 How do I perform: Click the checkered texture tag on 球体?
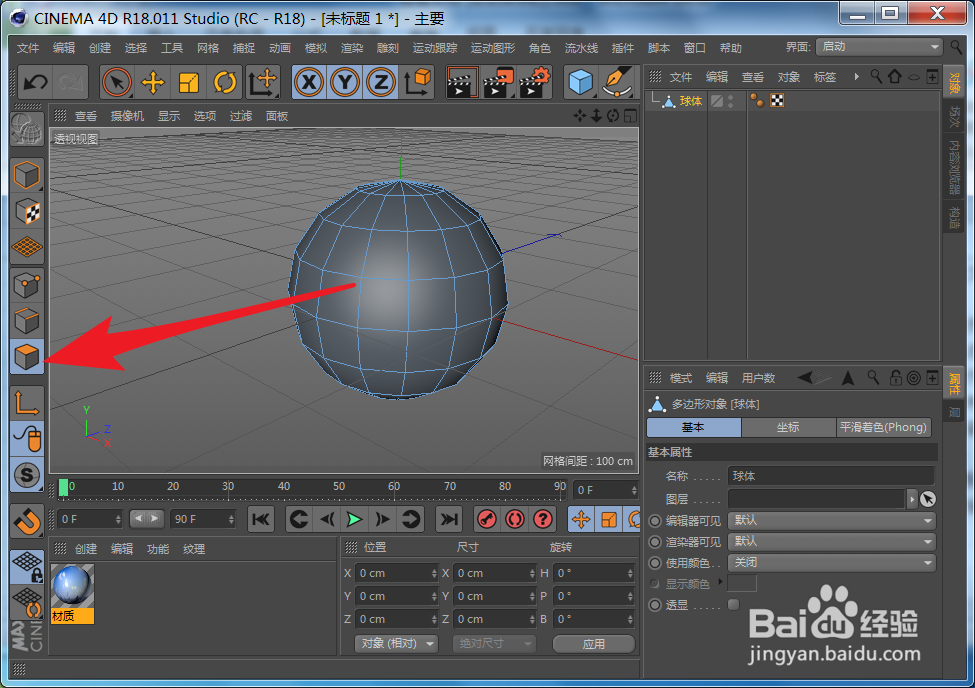point(777,101)
